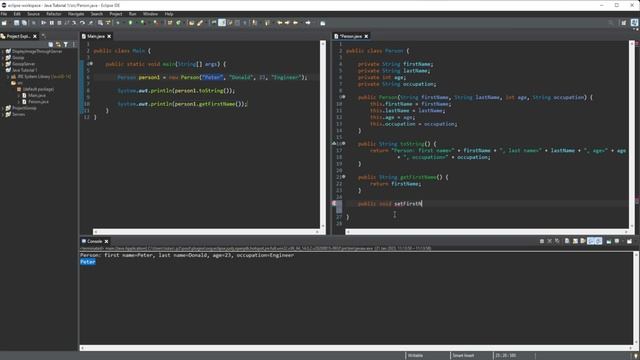Click Display Selected Console icon
This screenshot has width=640, height=360.
click(617, 241)
